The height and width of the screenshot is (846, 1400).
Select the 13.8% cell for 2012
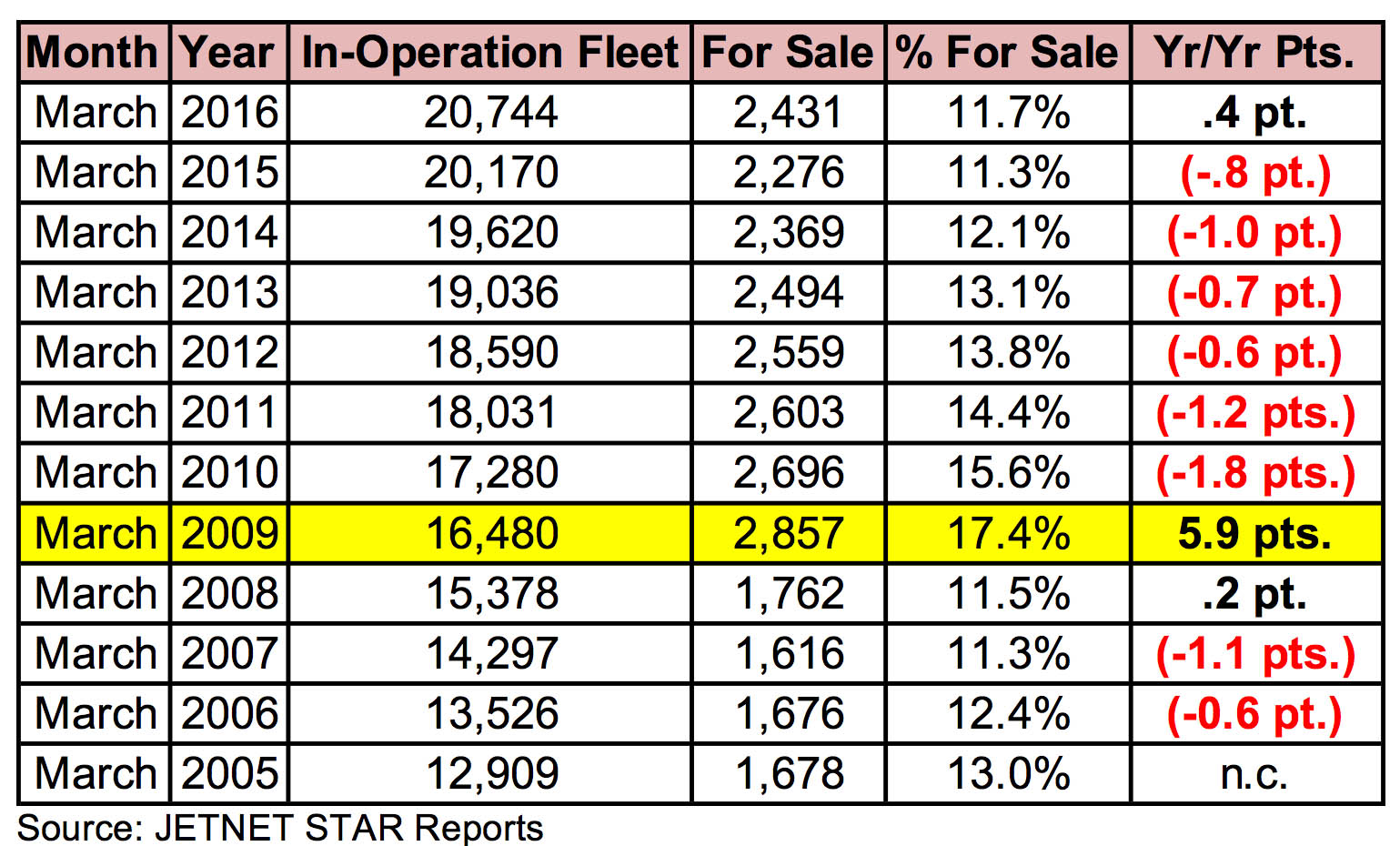click(x=1008, y=353)
